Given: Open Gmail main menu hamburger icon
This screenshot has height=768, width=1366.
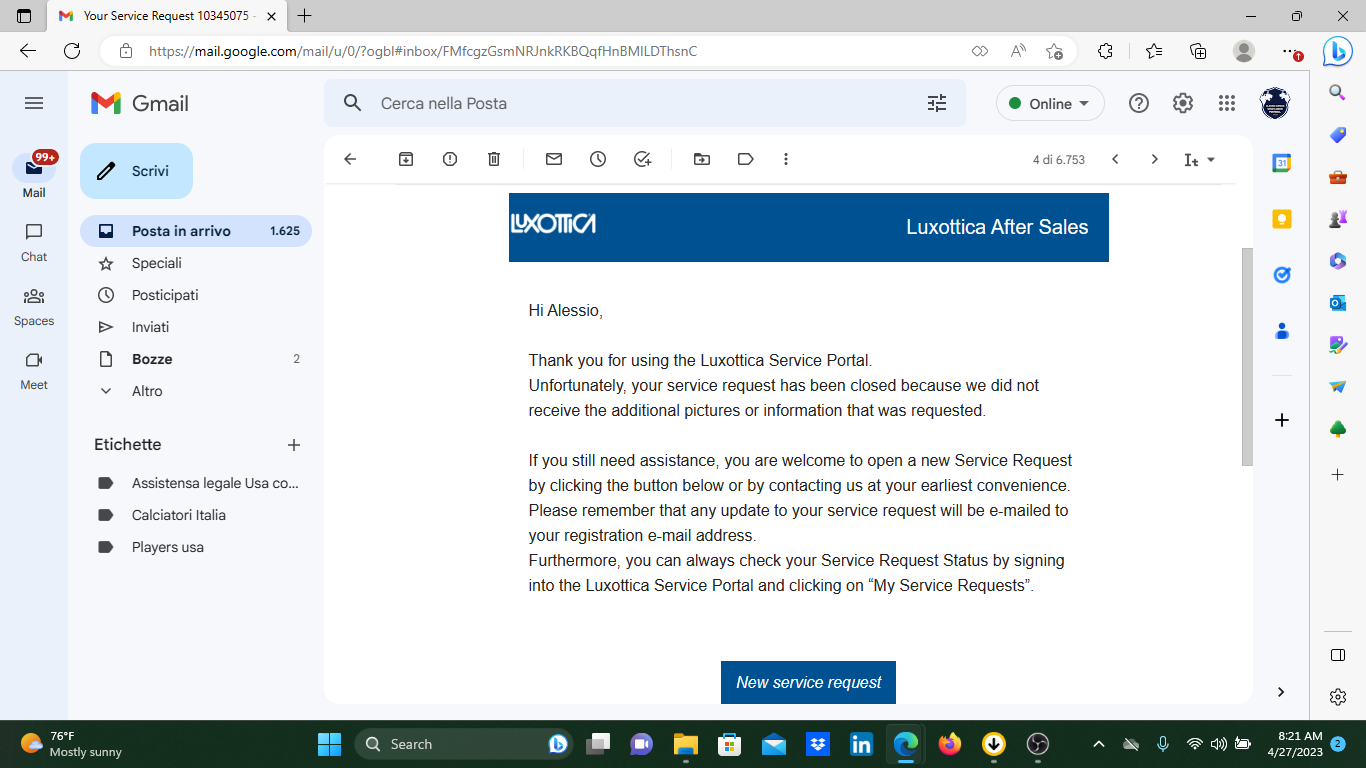Looking at the screenshot, I should 34,103.
